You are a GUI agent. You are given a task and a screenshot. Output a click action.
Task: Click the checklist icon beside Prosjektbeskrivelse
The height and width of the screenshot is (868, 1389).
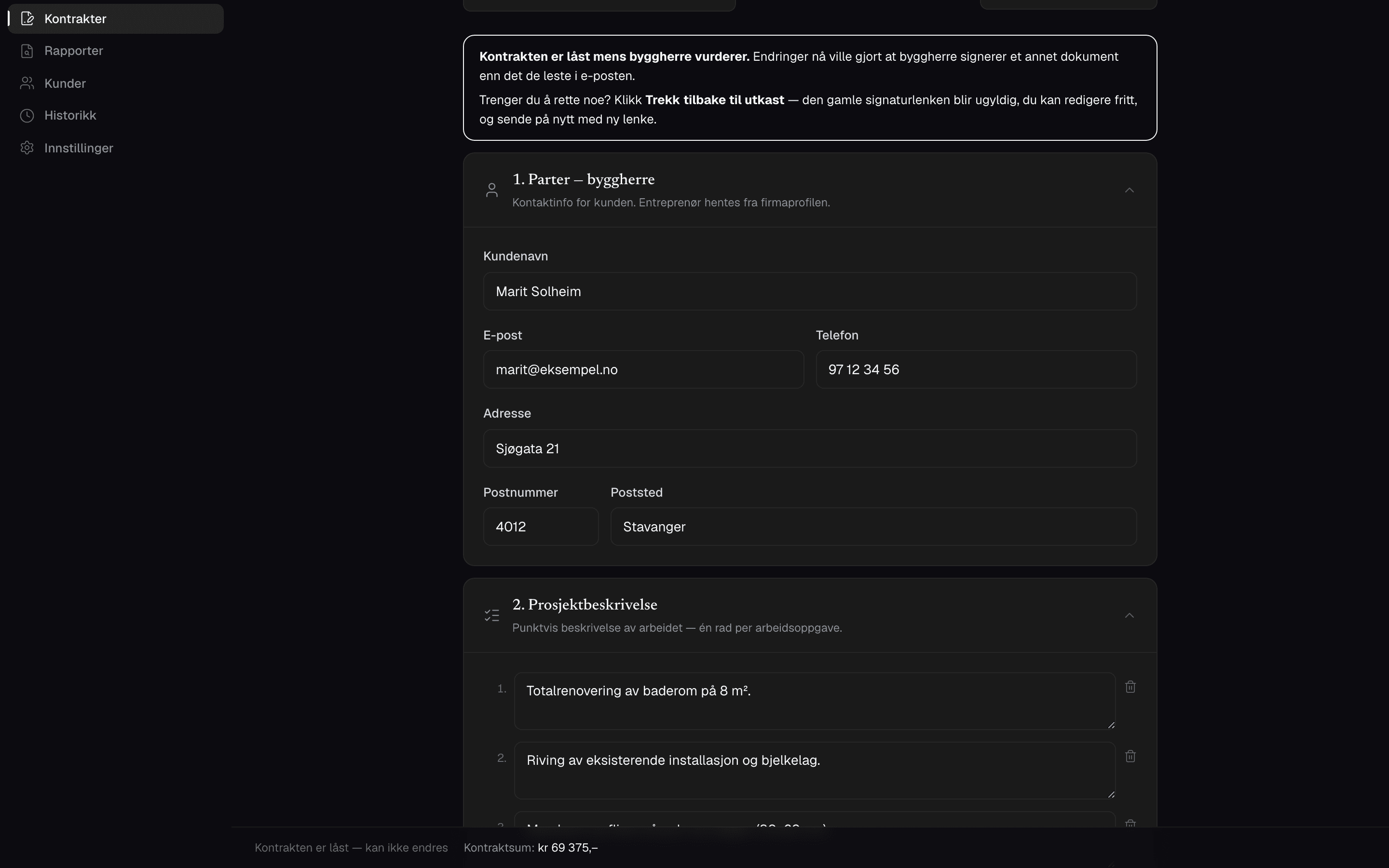click(492, 615)
